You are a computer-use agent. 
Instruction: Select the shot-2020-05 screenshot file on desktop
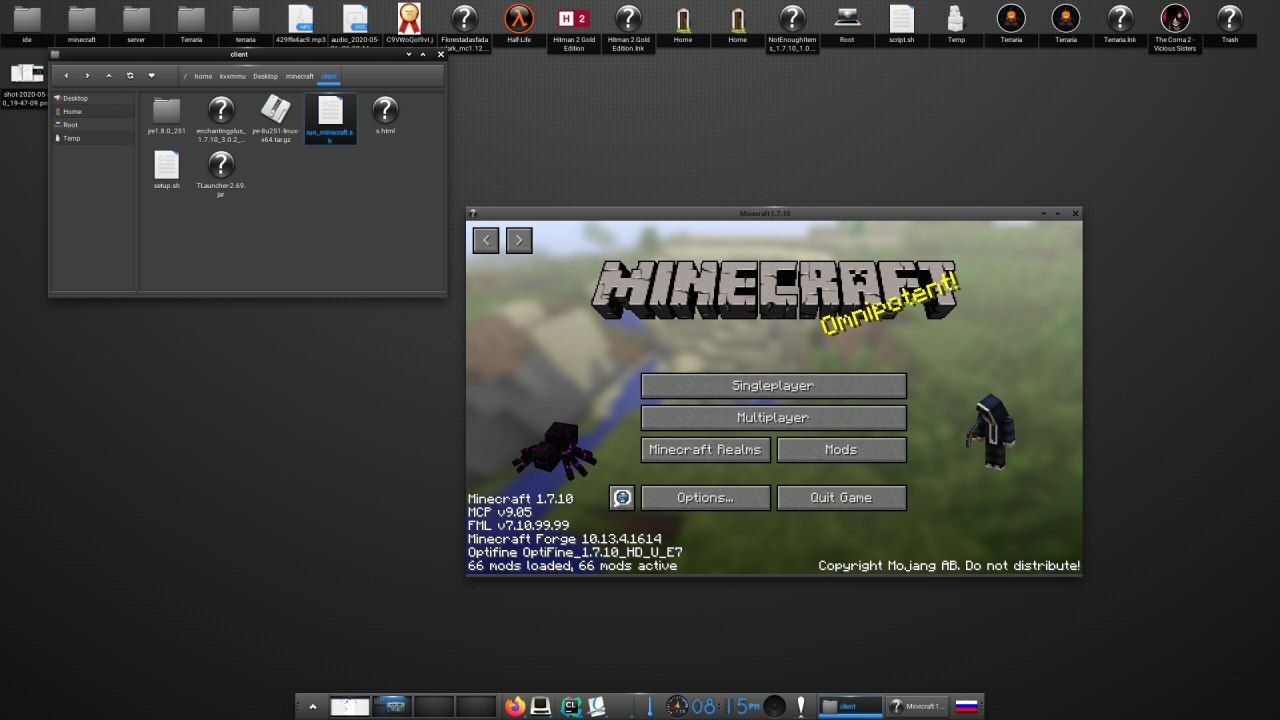[x=27, y=86]
